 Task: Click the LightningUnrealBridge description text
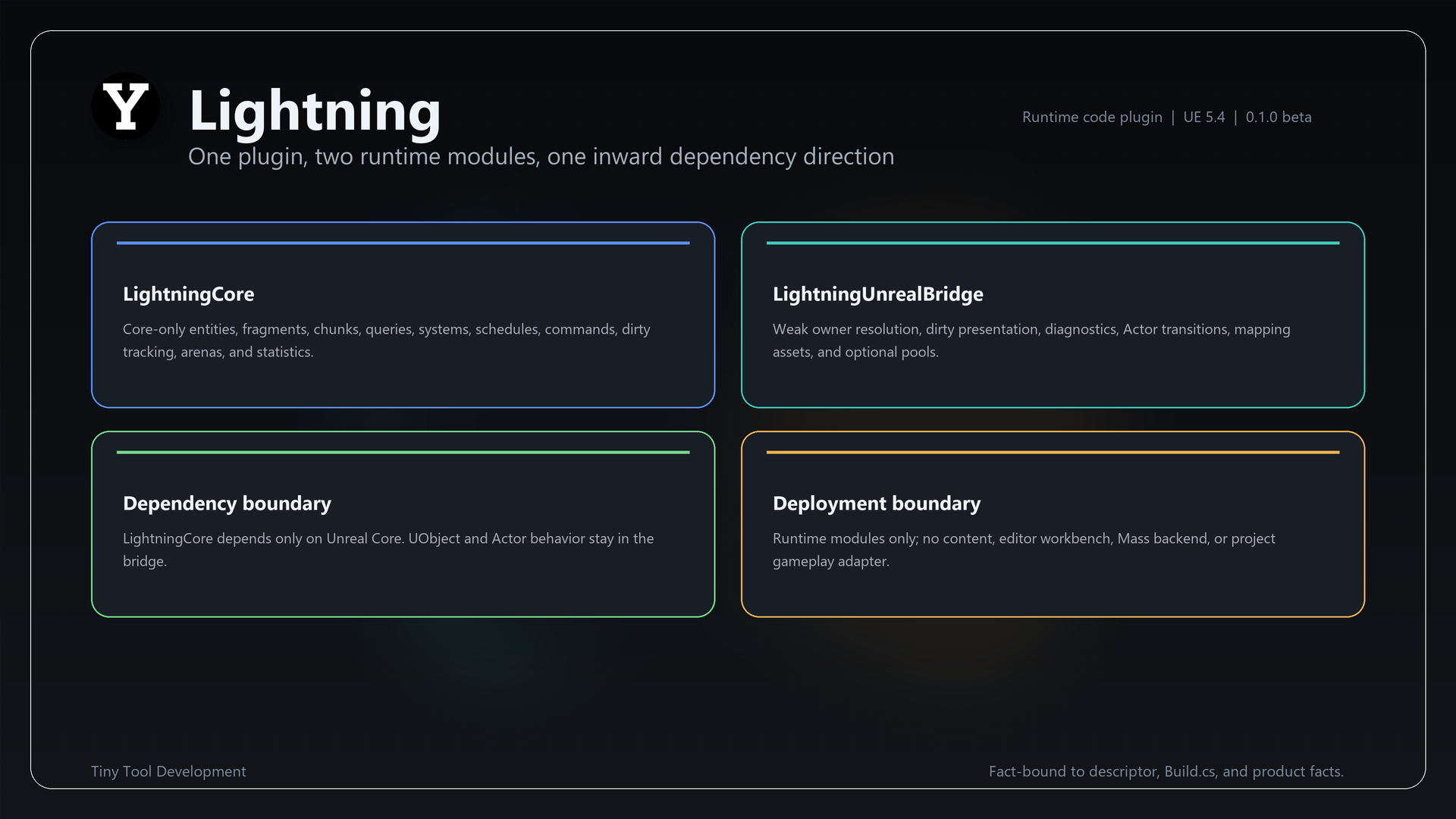pos(1031,340)
